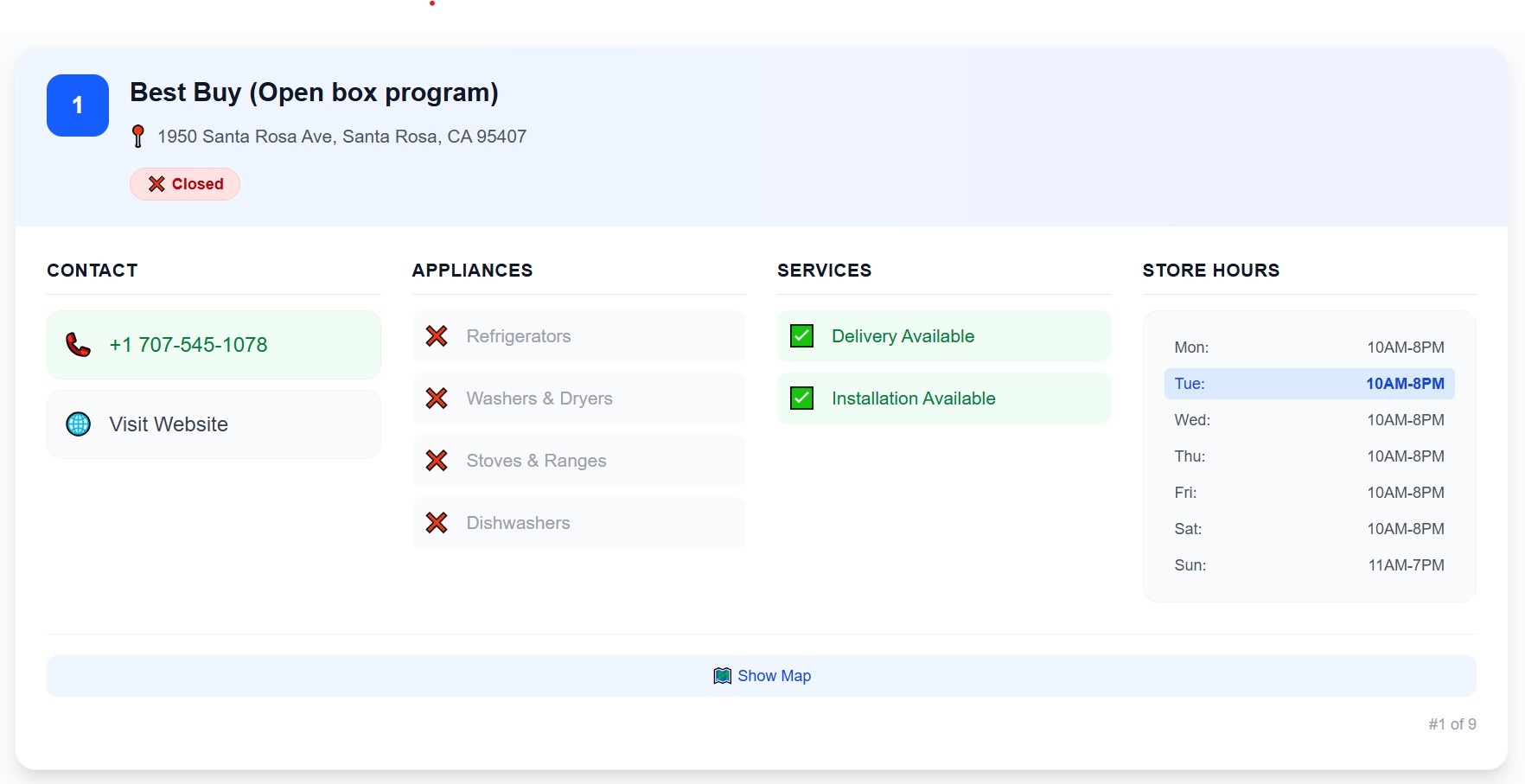The image size is (1525, 784).
Task: Click the red X beside Washers & Dryers
Action: [437, 398]
